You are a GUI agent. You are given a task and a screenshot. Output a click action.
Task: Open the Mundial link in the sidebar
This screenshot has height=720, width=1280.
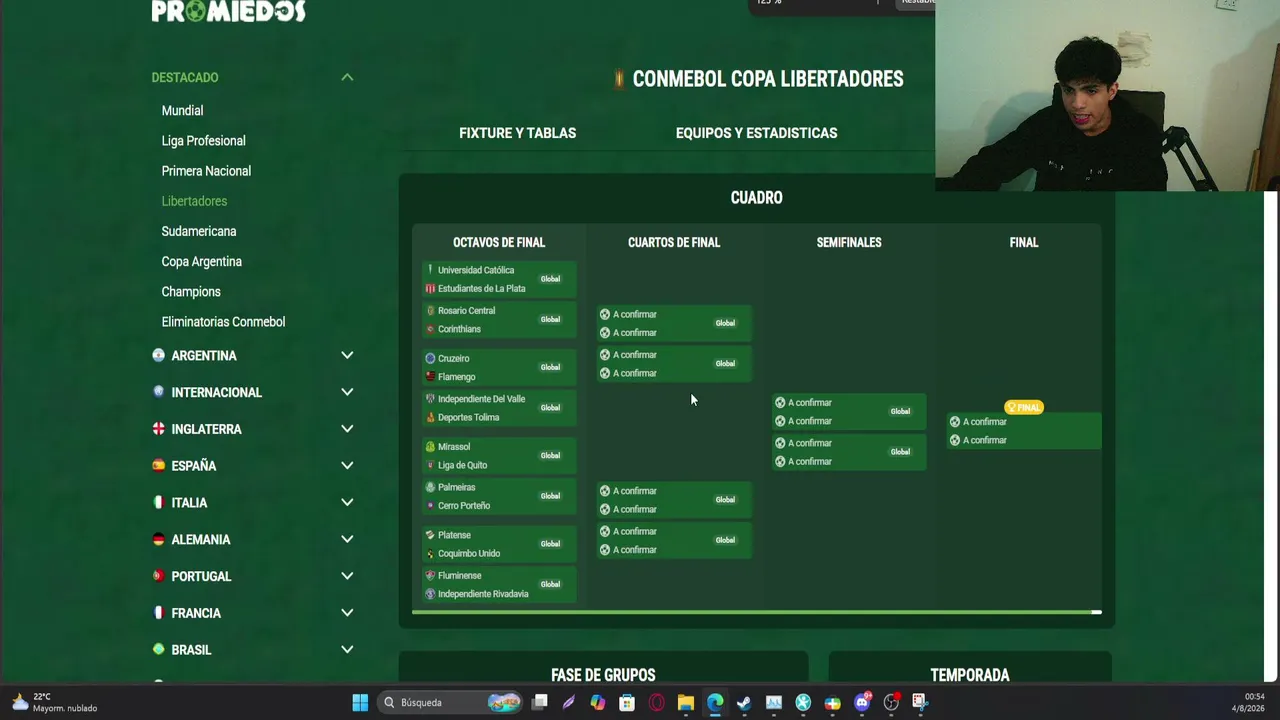[x=182, y=111]
